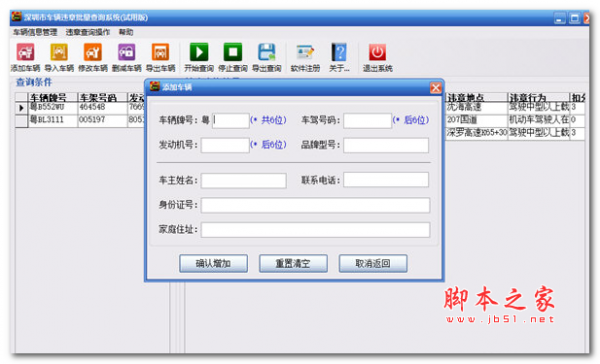Viewport: 600px width, 364px height.
Task: Click the 确认增加 button
Action: pos(214,263)
